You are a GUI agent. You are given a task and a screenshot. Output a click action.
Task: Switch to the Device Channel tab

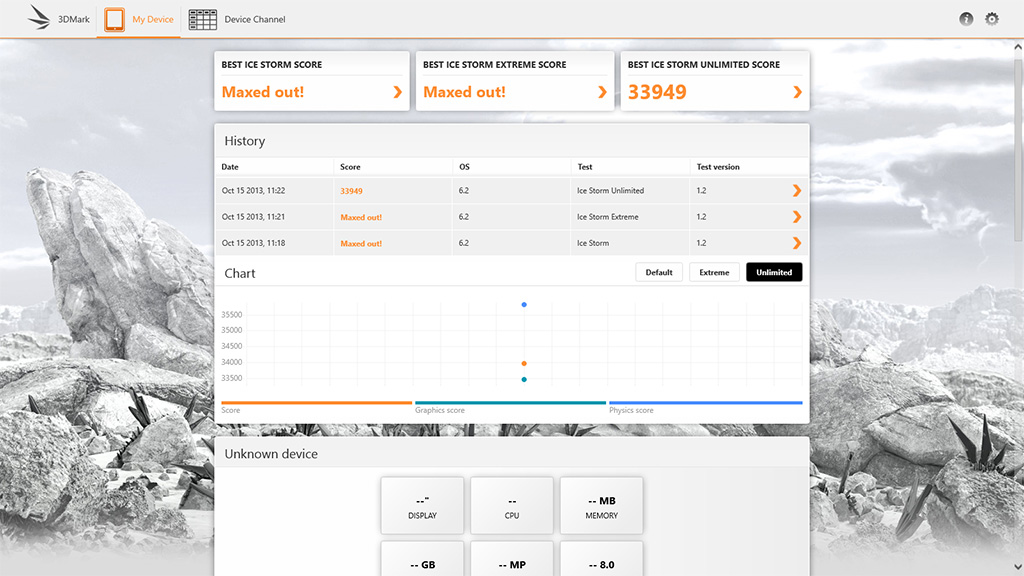[236, 19]
